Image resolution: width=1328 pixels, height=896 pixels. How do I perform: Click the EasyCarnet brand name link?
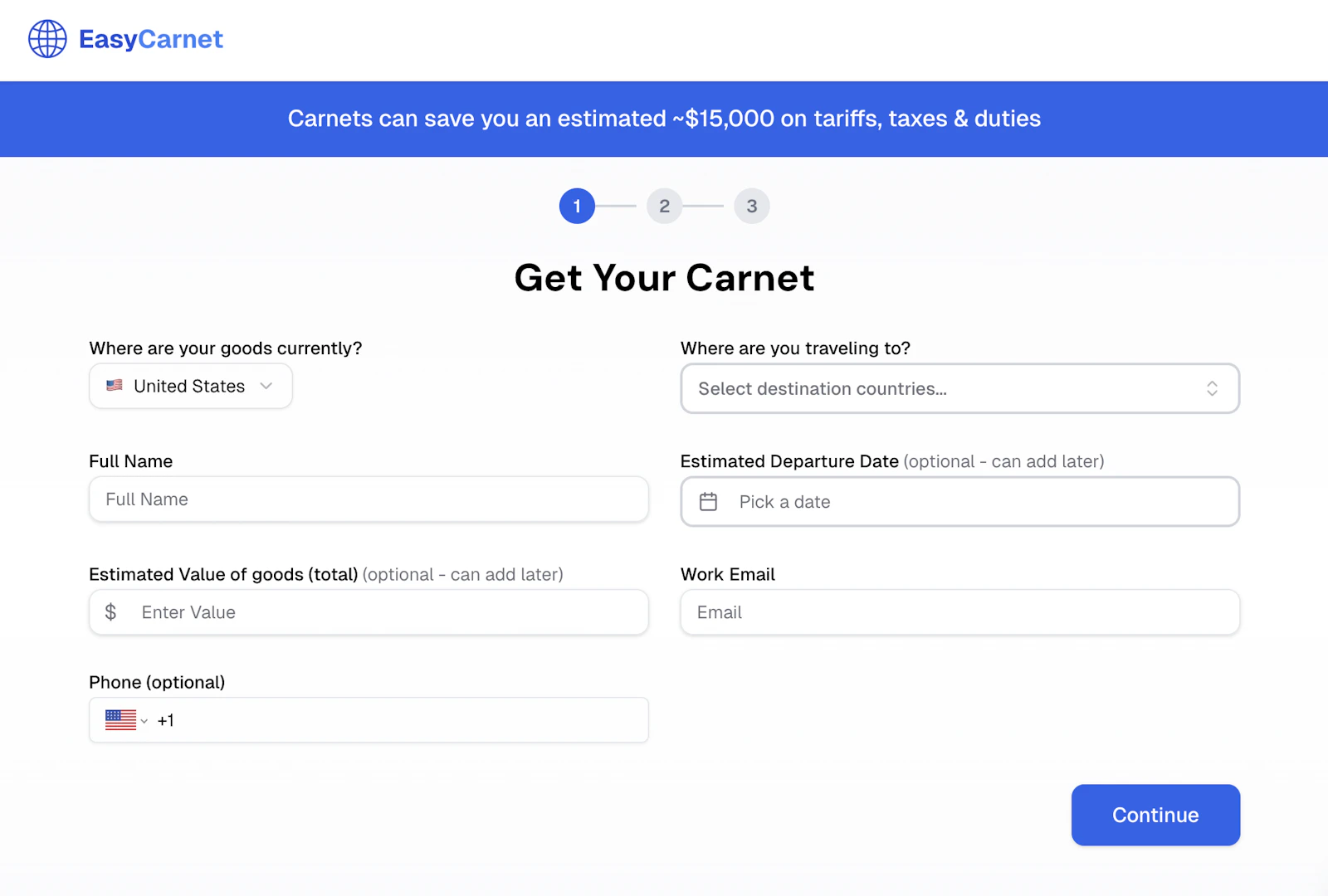149,39
